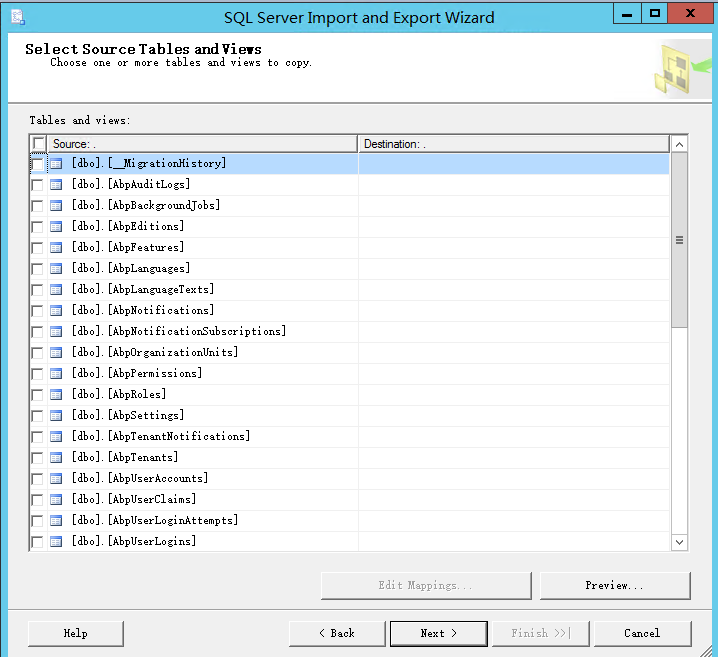
Task: Toggle select-all checkbox in Source header
Action: [38, 143]
